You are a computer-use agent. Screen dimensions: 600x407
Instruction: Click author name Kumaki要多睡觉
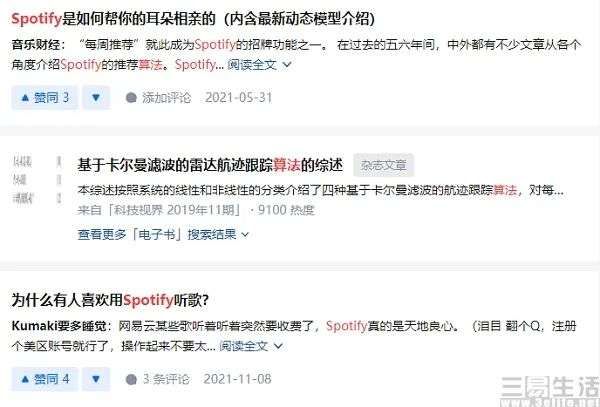[x=59, y=326]
